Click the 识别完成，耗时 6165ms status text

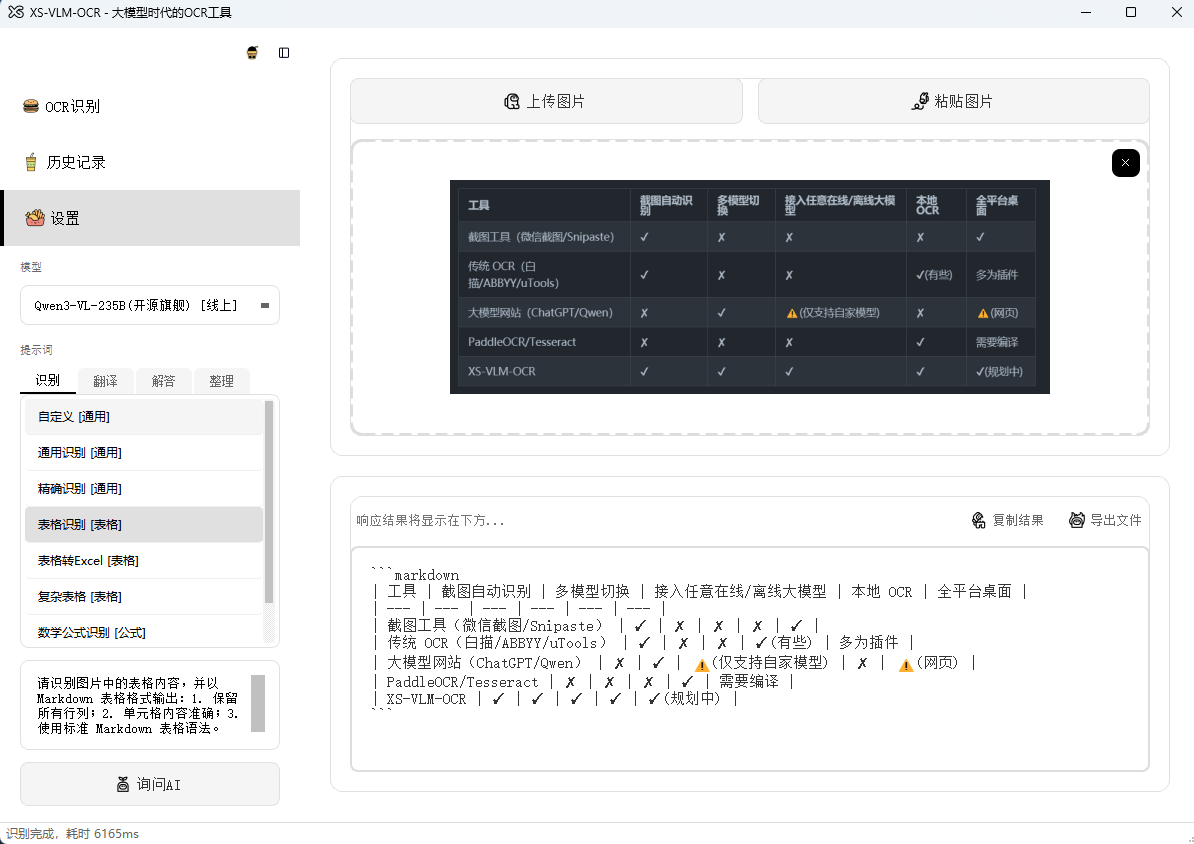pyautogui.click(x=72, y=834)
